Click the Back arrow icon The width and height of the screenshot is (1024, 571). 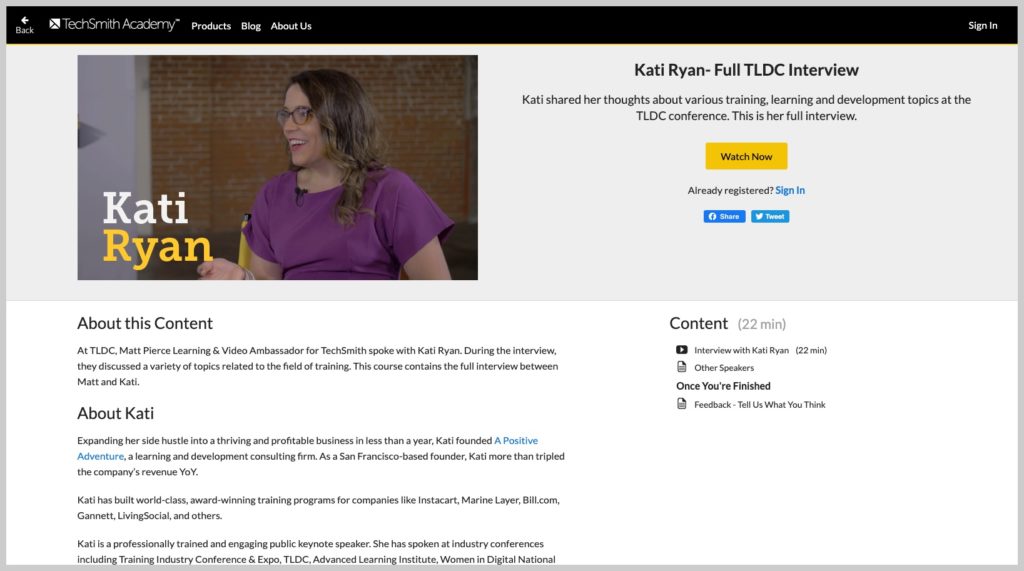[25, 20]
